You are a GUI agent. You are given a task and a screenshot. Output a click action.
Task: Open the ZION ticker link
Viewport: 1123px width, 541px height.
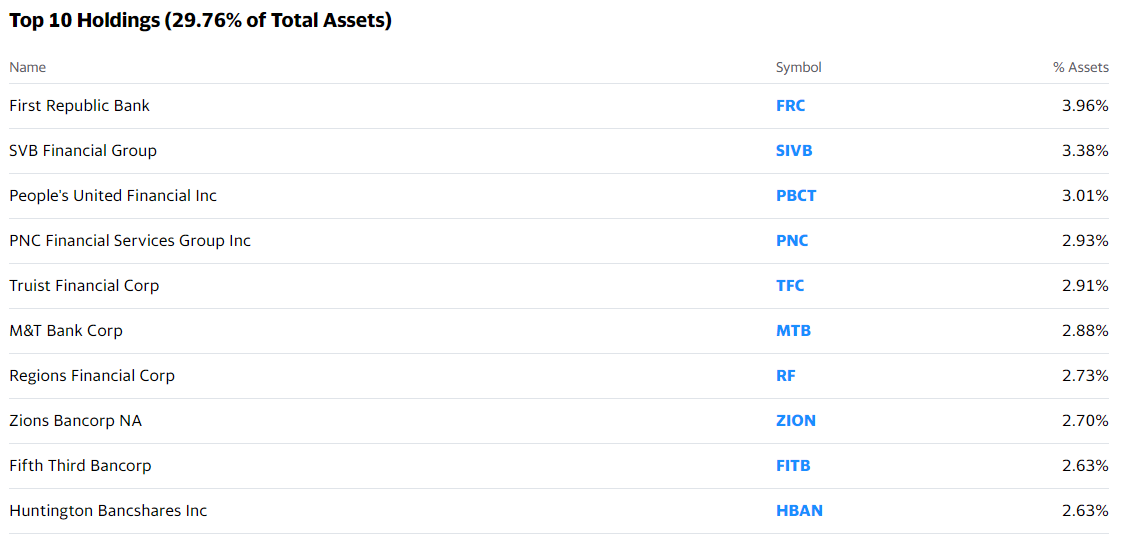[796, 421]
